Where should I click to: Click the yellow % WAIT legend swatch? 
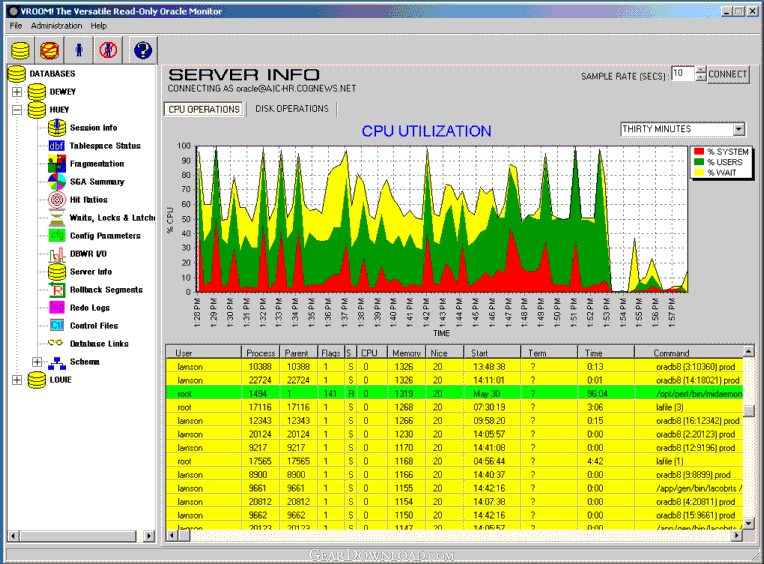[699, 172]
